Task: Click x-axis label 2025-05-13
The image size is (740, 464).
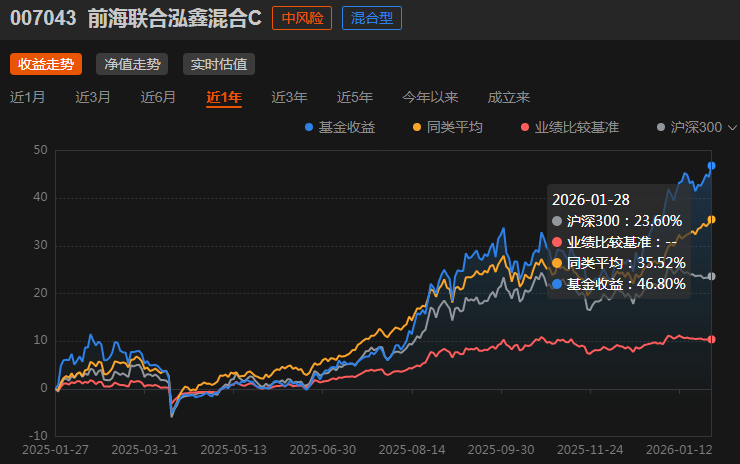Action: coord(234,450)
